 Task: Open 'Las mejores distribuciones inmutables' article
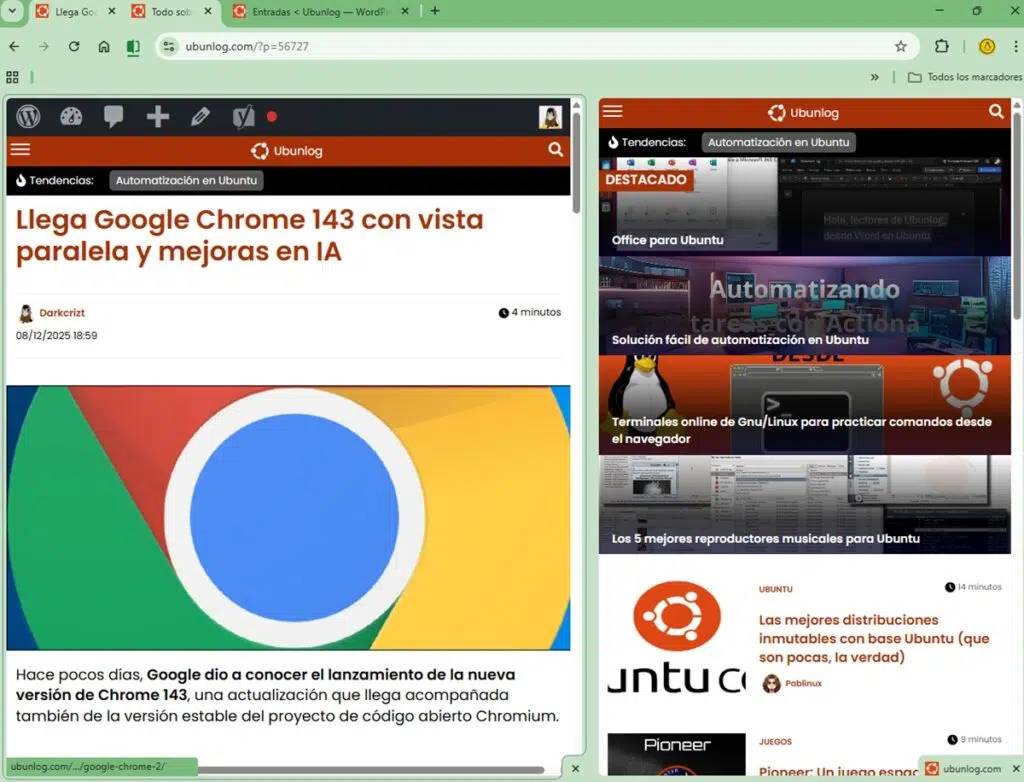coord(874,638)
